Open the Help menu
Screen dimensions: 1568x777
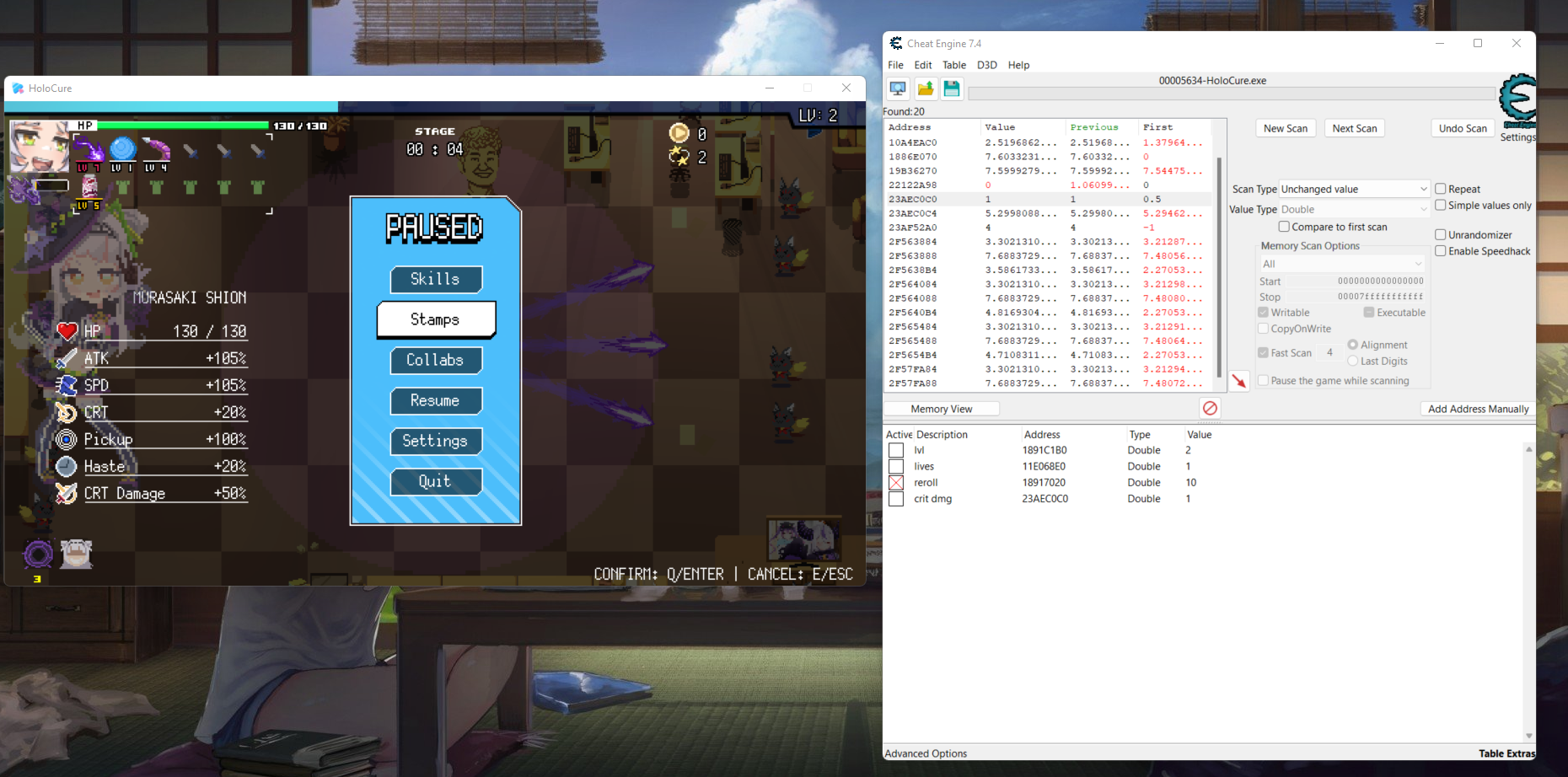coord(1018,65)
